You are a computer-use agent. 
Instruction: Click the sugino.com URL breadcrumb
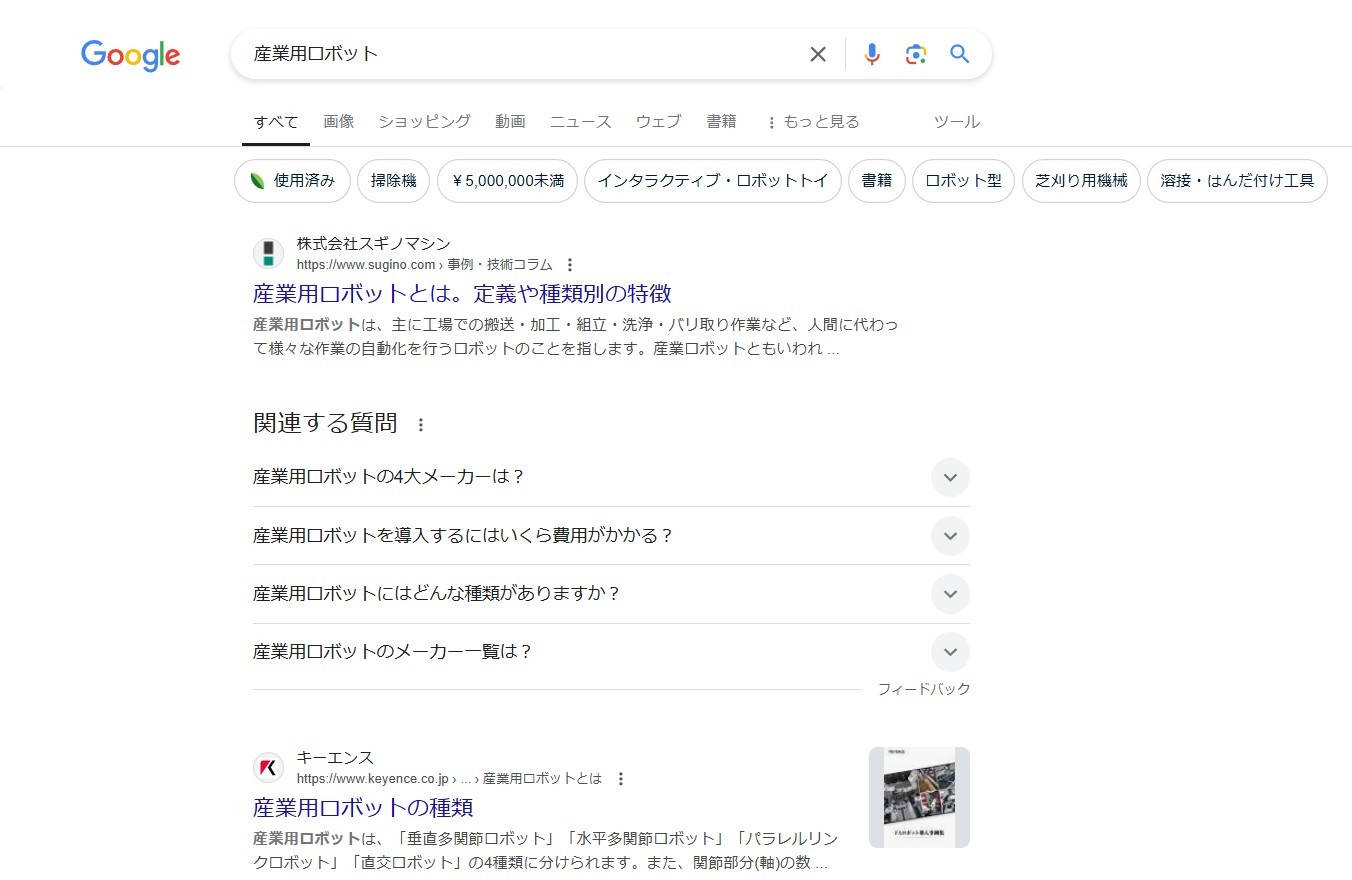[424, 265]
